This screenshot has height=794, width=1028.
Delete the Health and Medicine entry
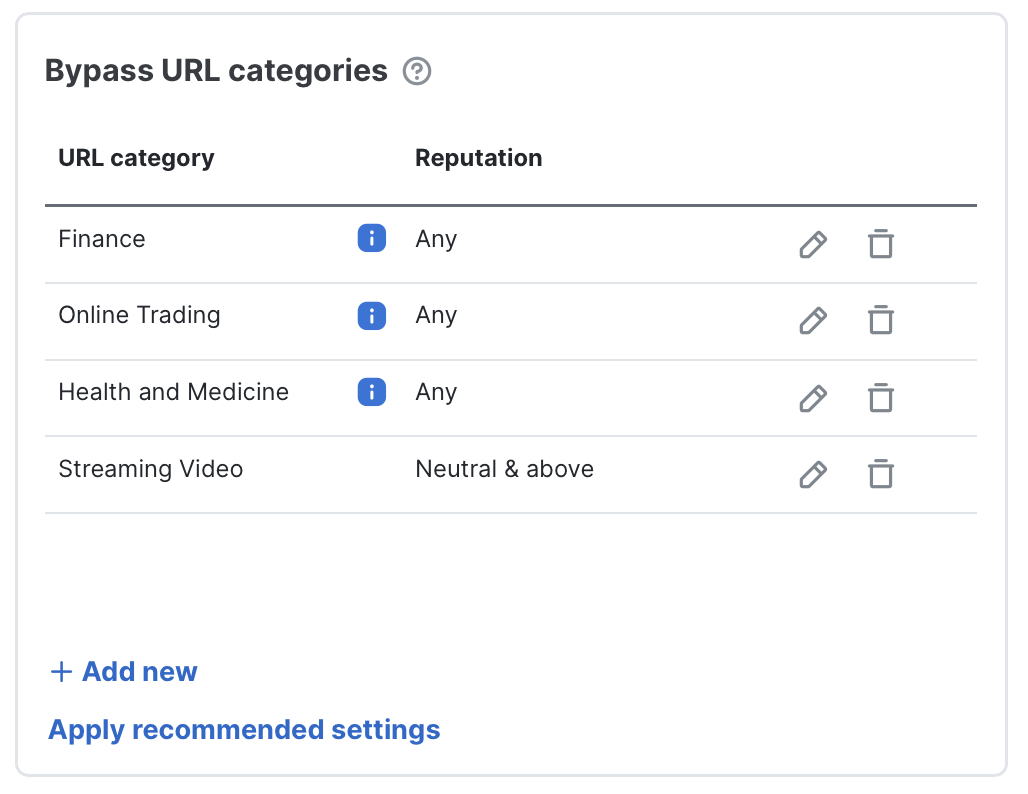881,398
